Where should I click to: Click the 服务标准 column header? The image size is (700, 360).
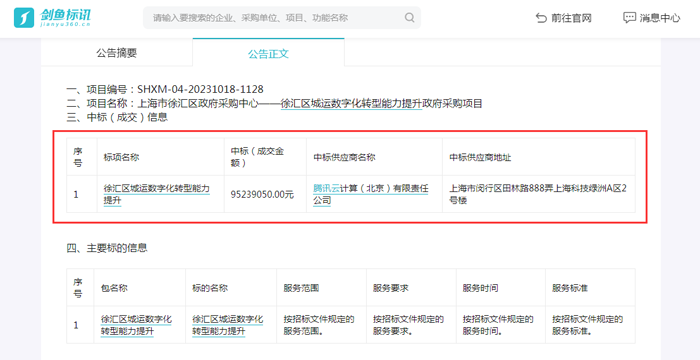[570, 288]
